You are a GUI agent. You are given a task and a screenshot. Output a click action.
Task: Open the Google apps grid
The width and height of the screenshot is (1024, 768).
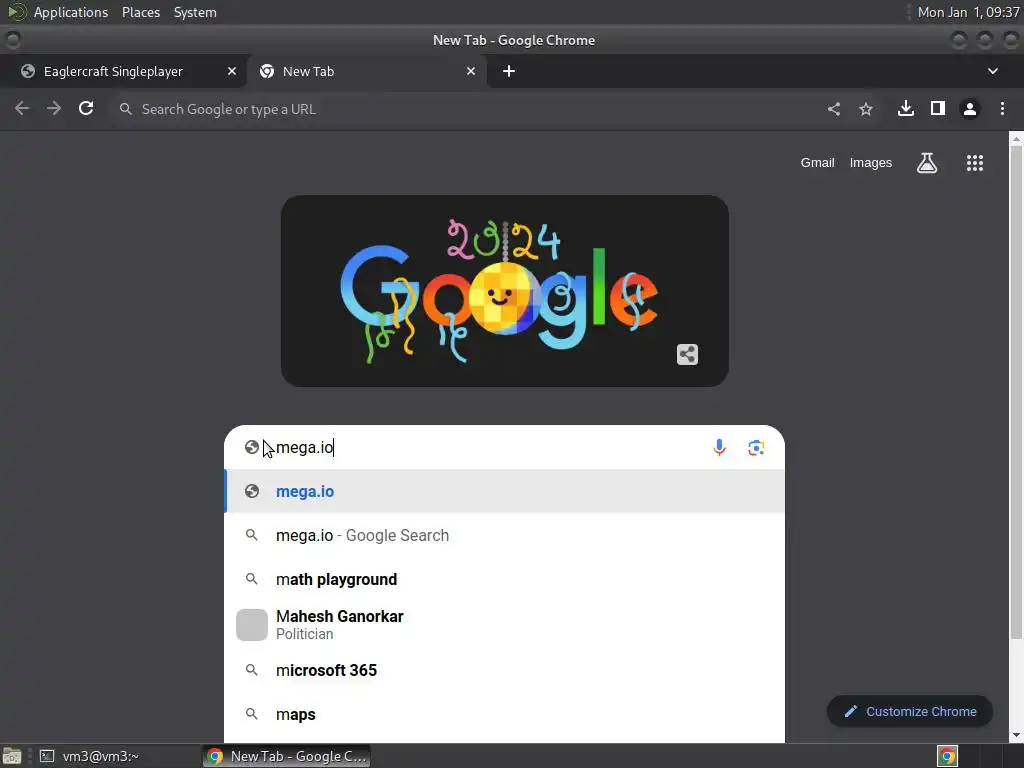(x=974, y=163)
